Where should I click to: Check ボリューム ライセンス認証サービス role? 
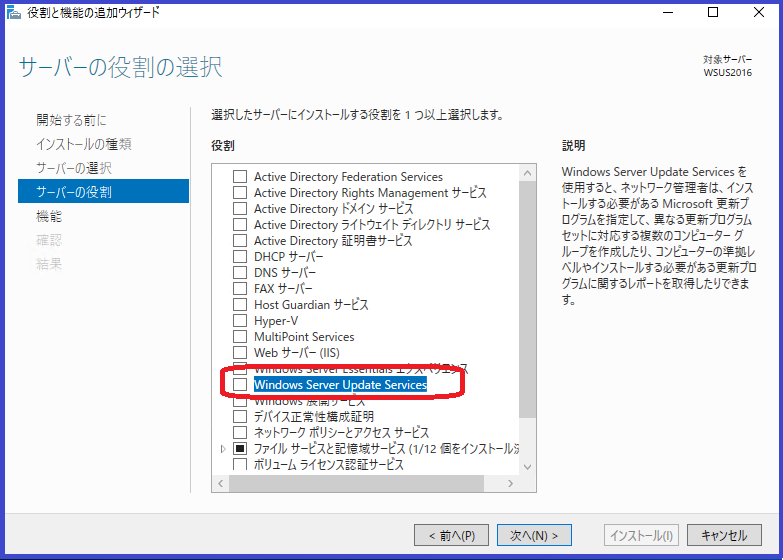tap(240, 464)
